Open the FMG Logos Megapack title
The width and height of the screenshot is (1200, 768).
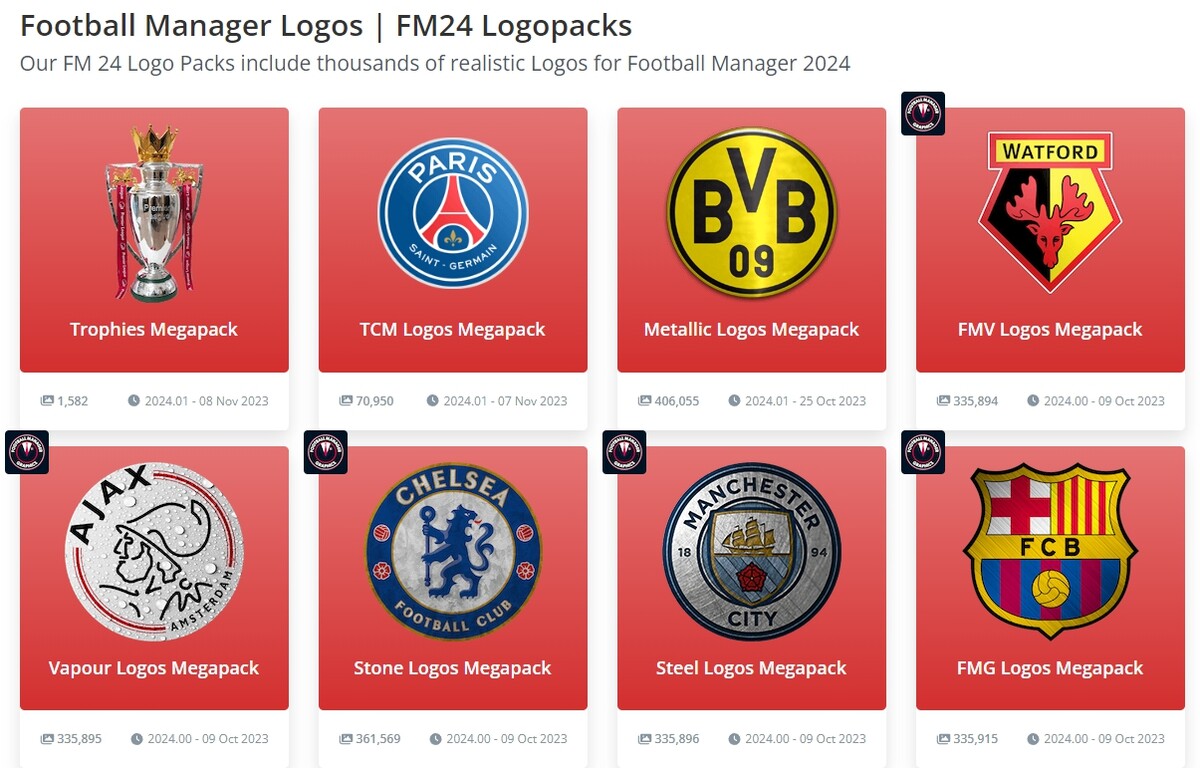(1050, 668)
